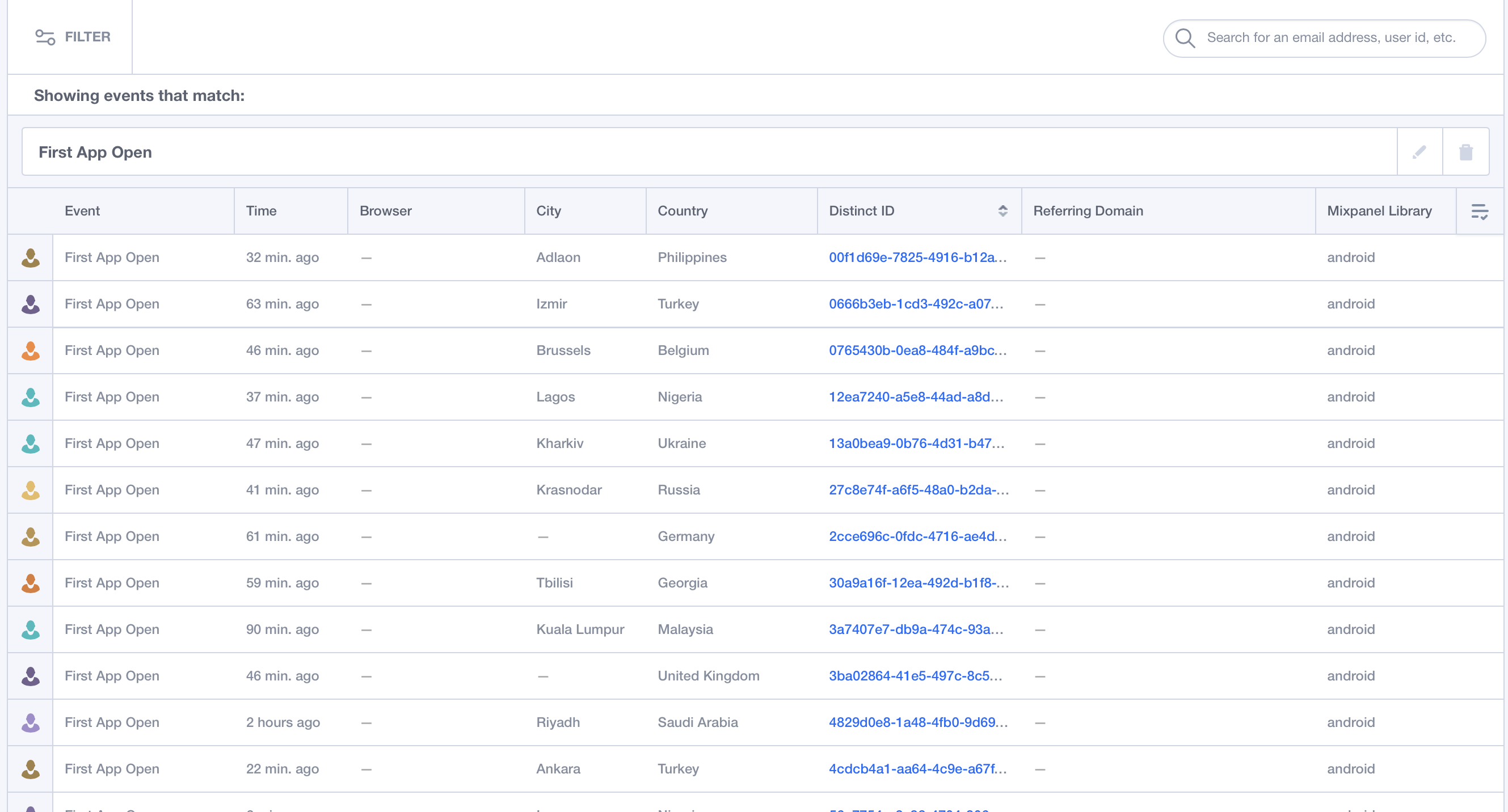Select the Time column header
The width and height of the screenshot is (1508, 812).
coord(262,210)
